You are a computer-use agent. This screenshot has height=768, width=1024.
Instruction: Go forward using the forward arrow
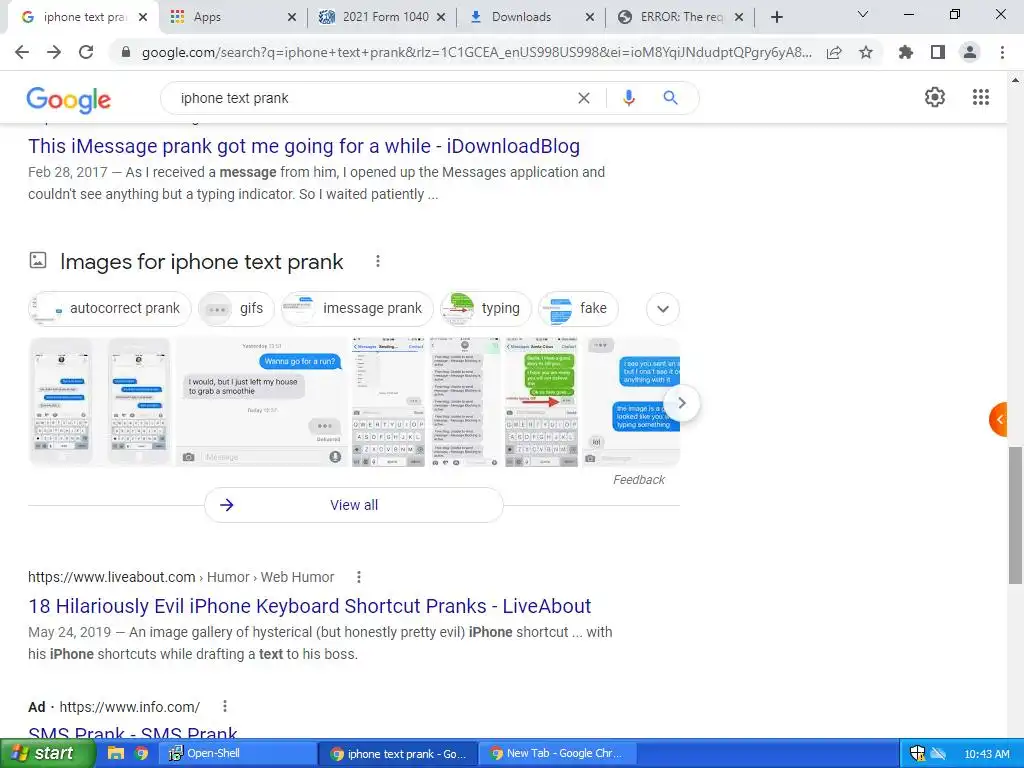(x=54, y=52)
